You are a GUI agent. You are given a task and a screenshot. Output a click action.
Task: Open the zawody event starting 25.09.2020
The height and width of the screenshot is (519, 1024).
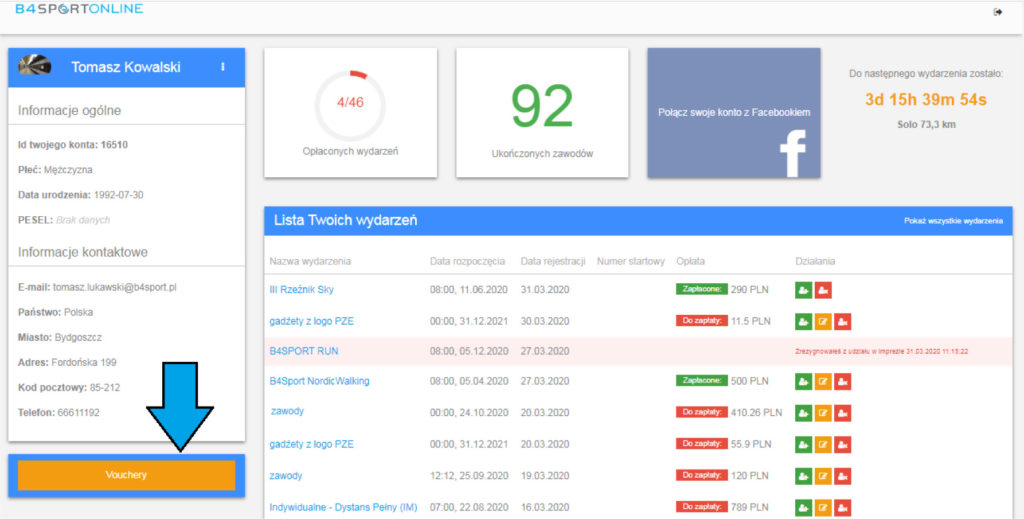(286, 476)
